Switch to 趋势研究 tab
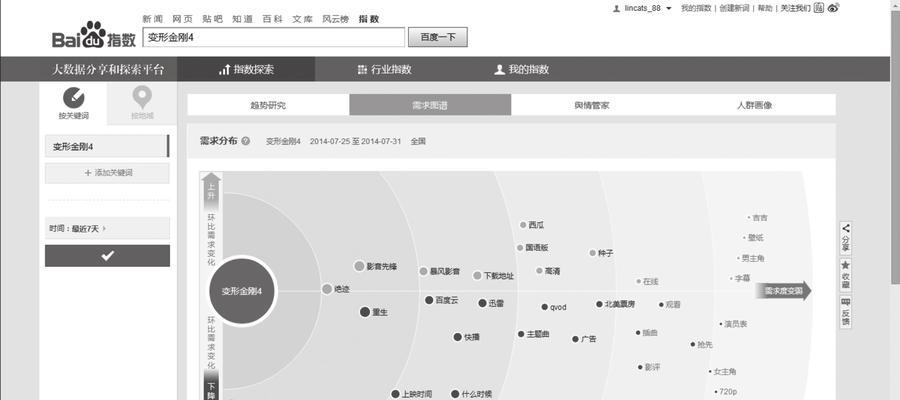900x400 pixels. click(268, 105)
